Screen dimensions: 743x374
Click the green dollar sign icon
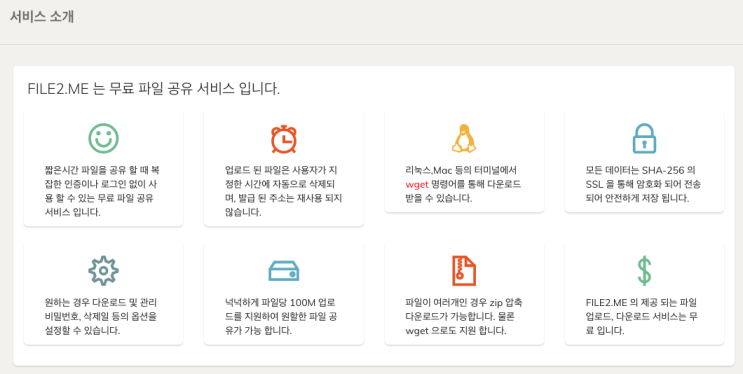pyautogui.click(x=644, y=271)
